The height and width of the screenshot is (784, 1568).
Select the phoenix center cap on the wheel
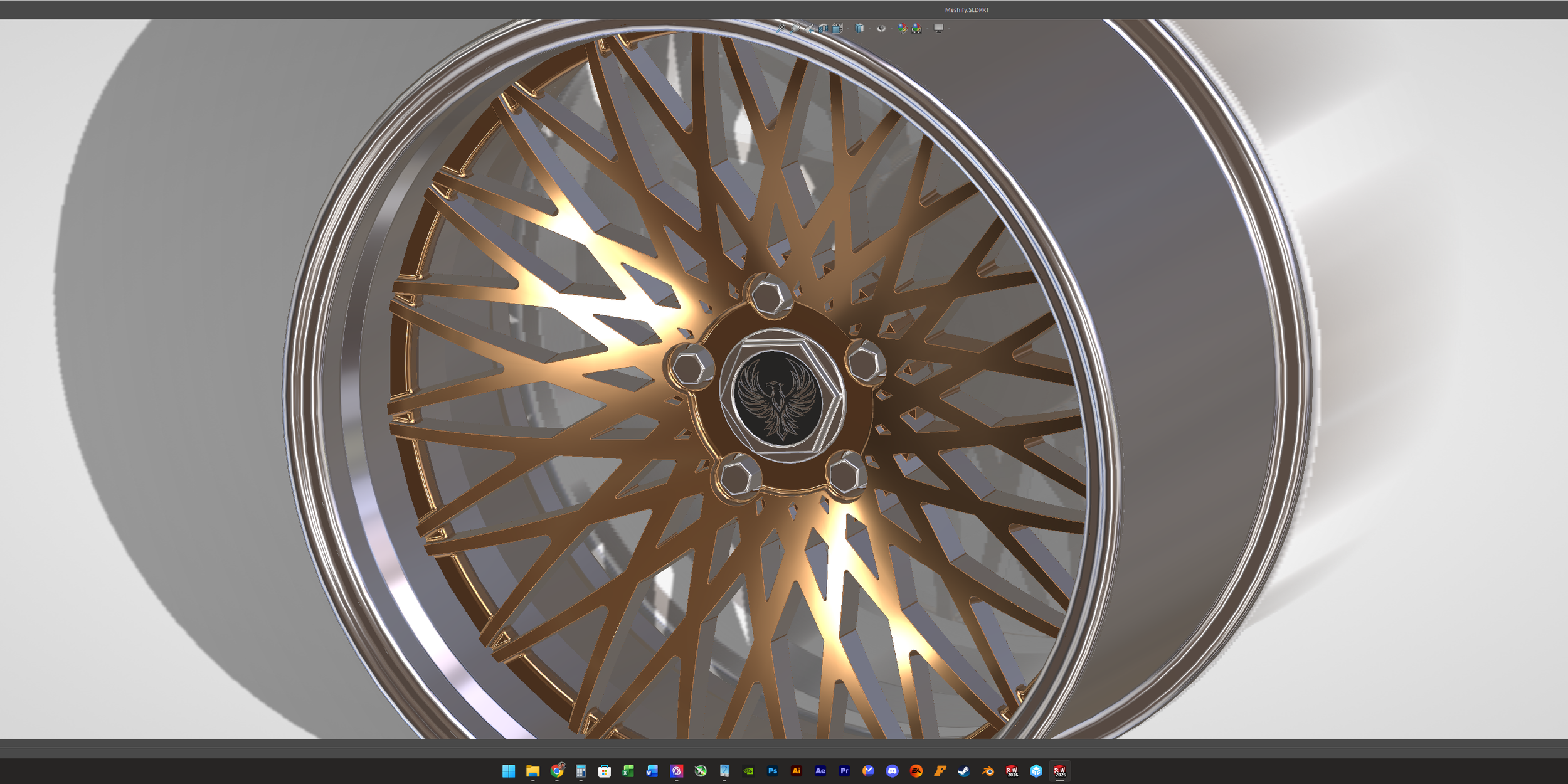(x=780, y=398)
